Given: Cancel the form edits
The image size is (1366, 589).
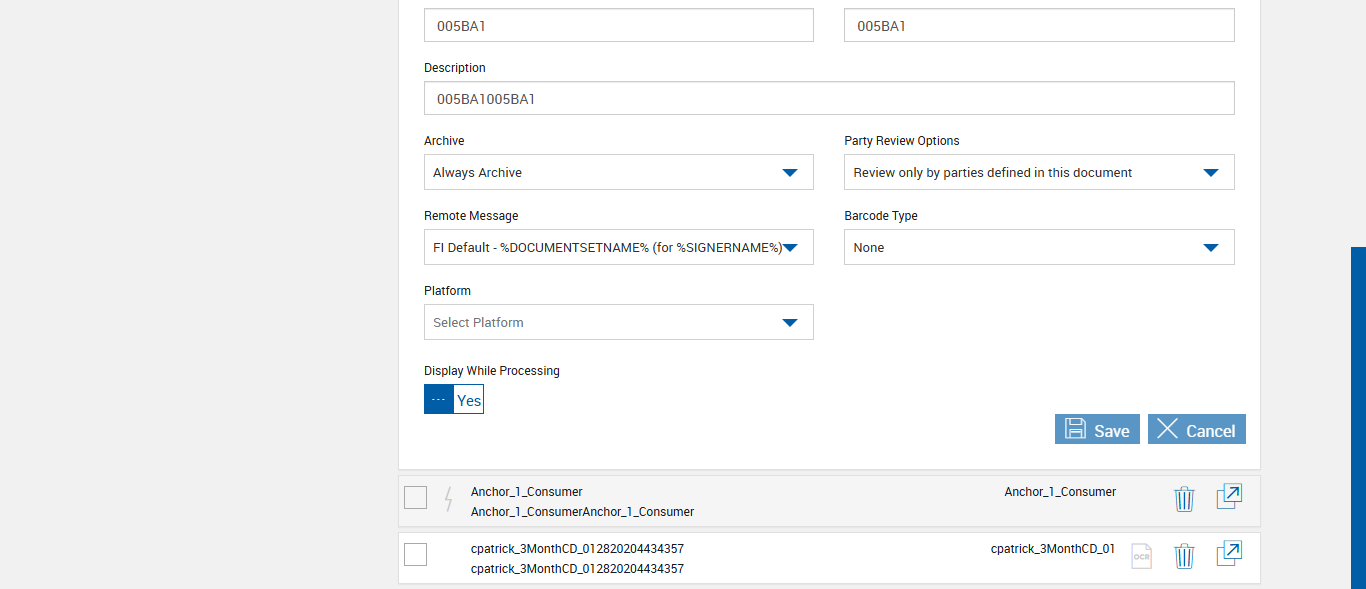Looking at the screenshot, I should click(x=1196, y=430).
